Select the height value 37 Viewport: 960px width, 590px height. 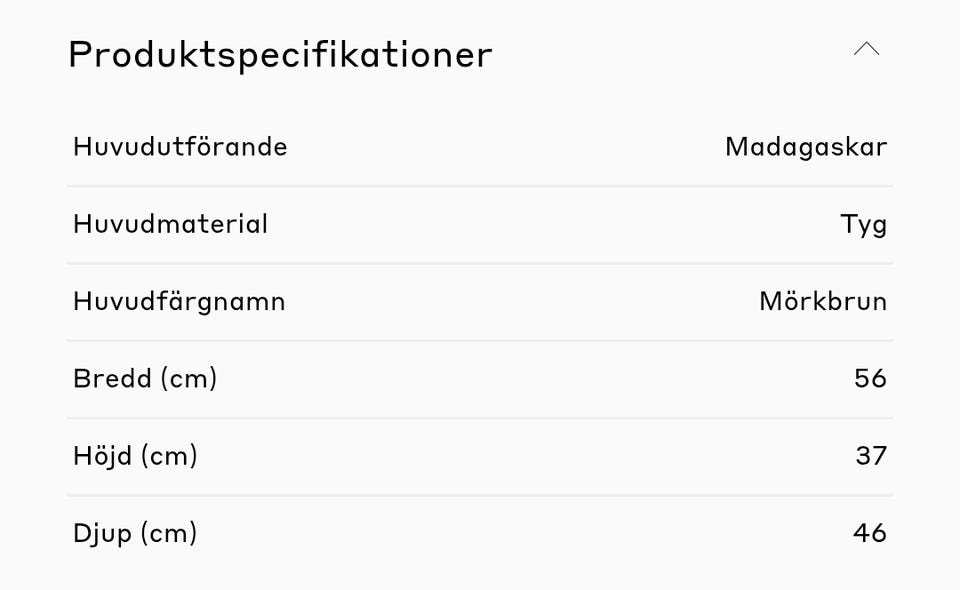(x=871, y=456)
